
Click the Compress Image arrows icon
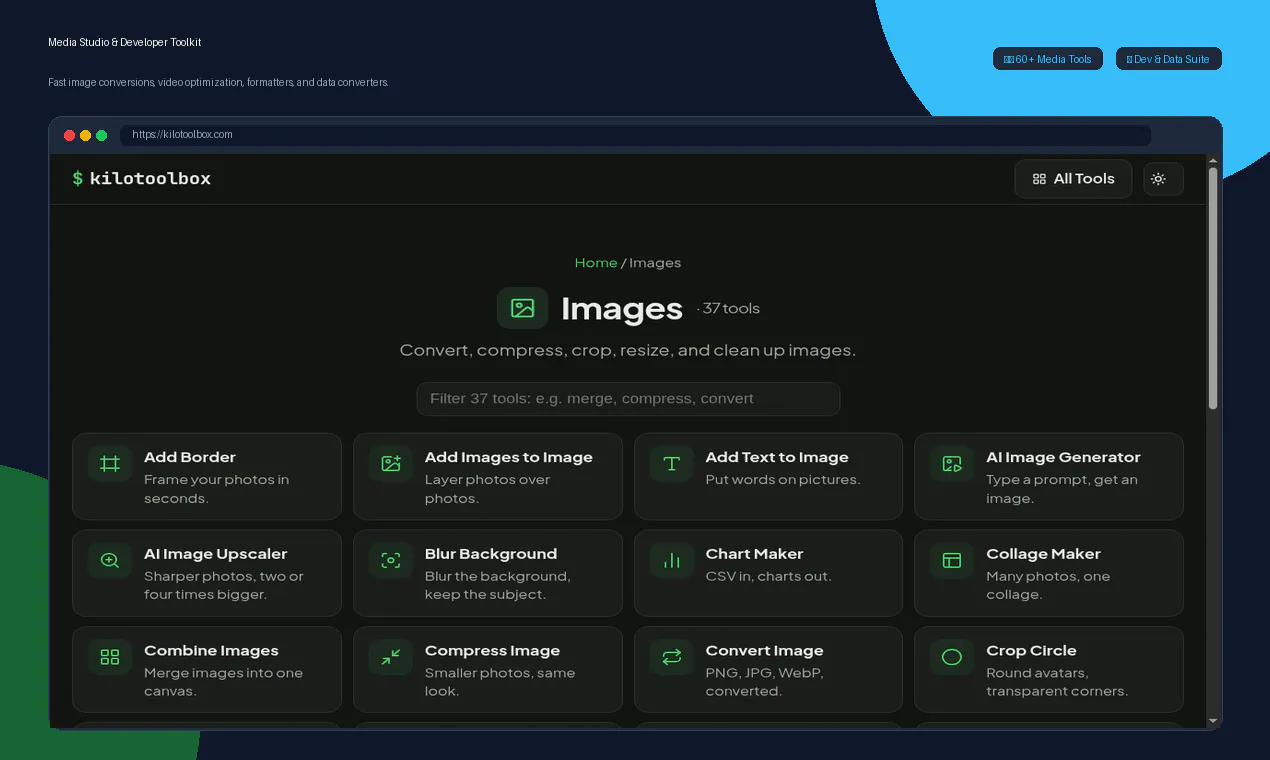click(x=391, y=657)
